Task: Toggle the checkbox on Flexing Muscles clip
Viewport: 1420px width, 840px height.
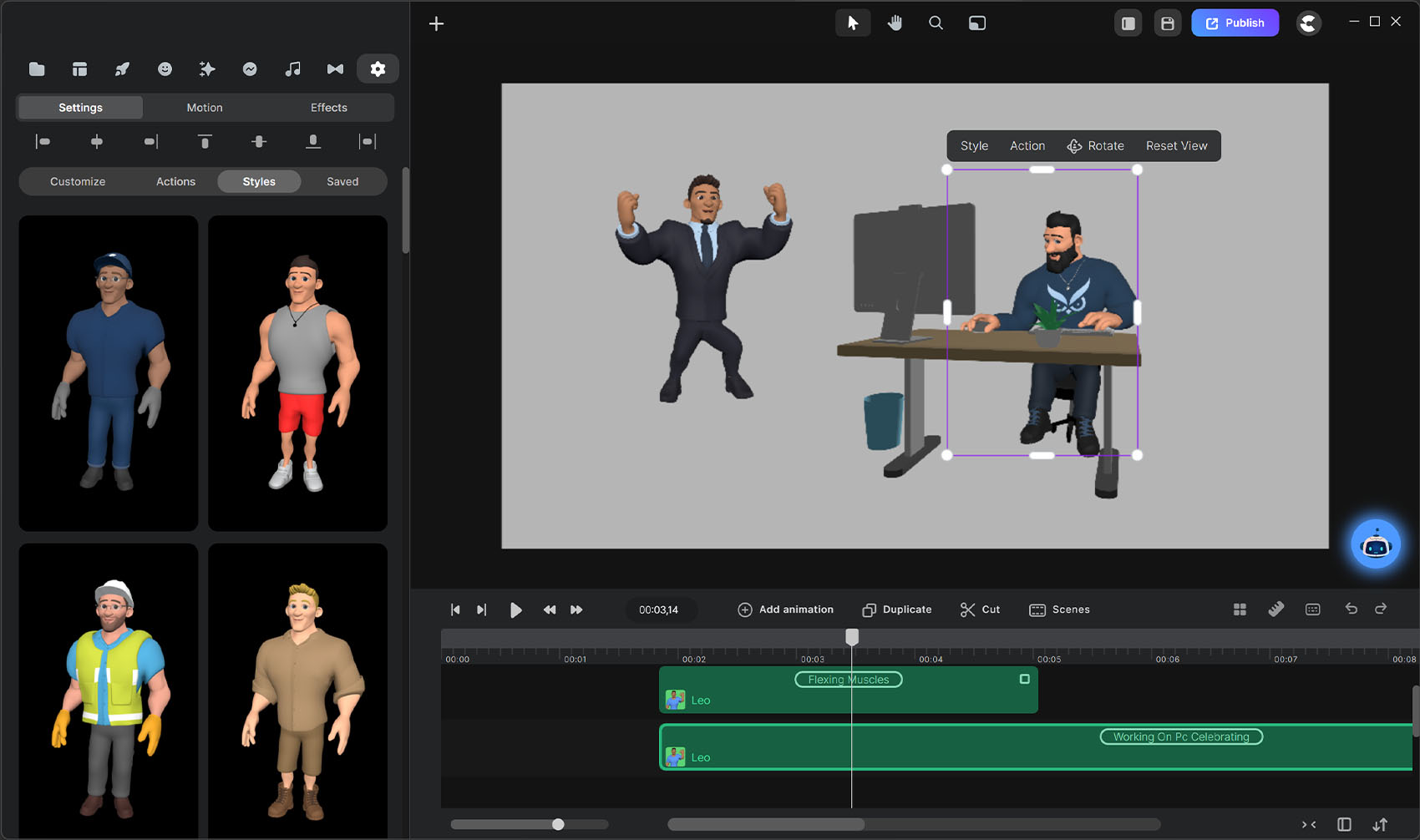Action: [1024, 679]
